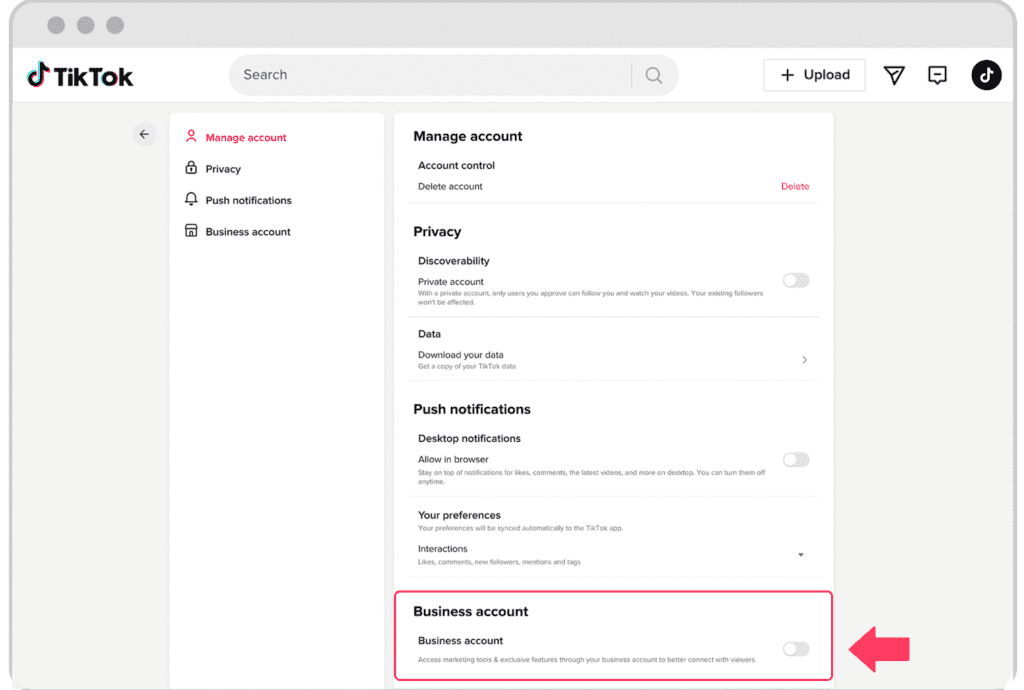The height and width of the screenshot is (690, 1024).
Task: Turn on the Business account switch
Action: coord(796,649)
